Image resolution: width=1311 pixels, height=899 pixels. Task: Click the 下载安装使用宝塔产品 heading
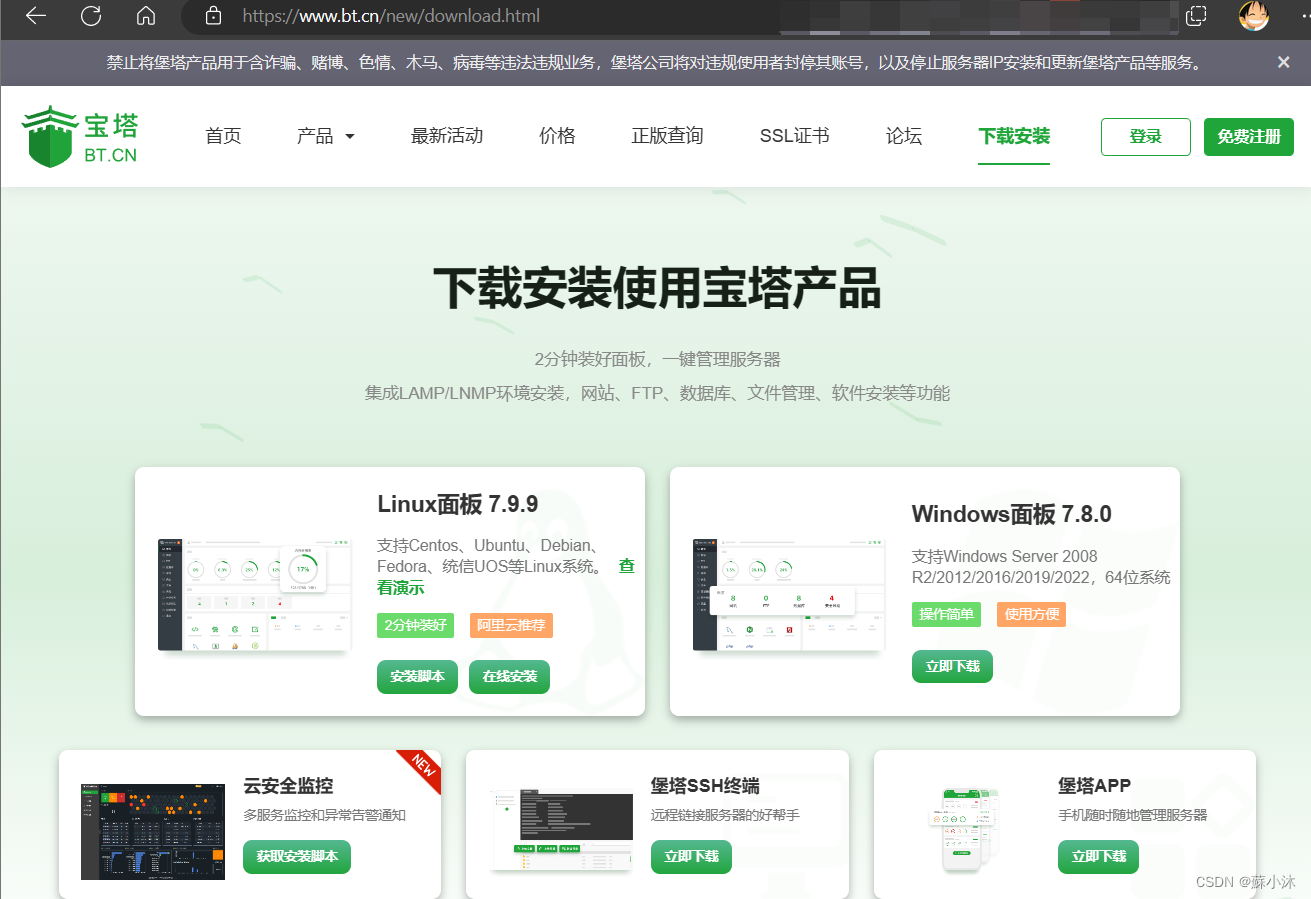657,289
